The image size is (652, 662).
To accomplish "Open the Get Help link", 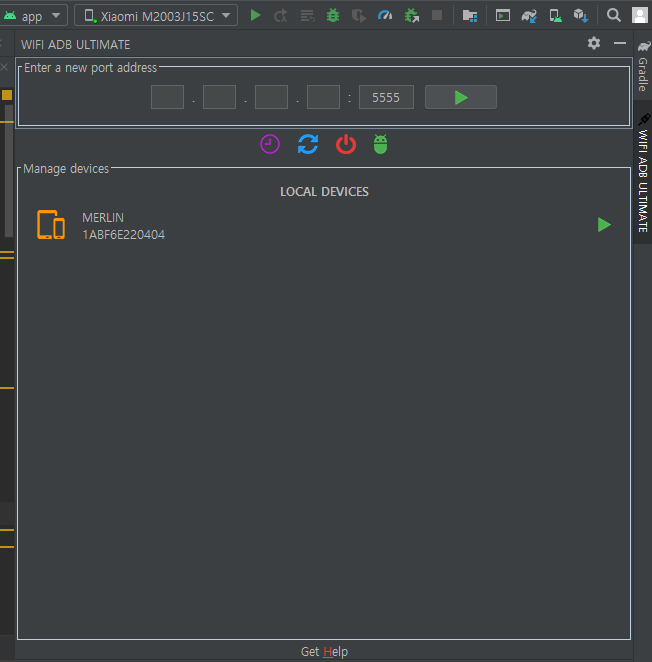I will click(324, 651).
